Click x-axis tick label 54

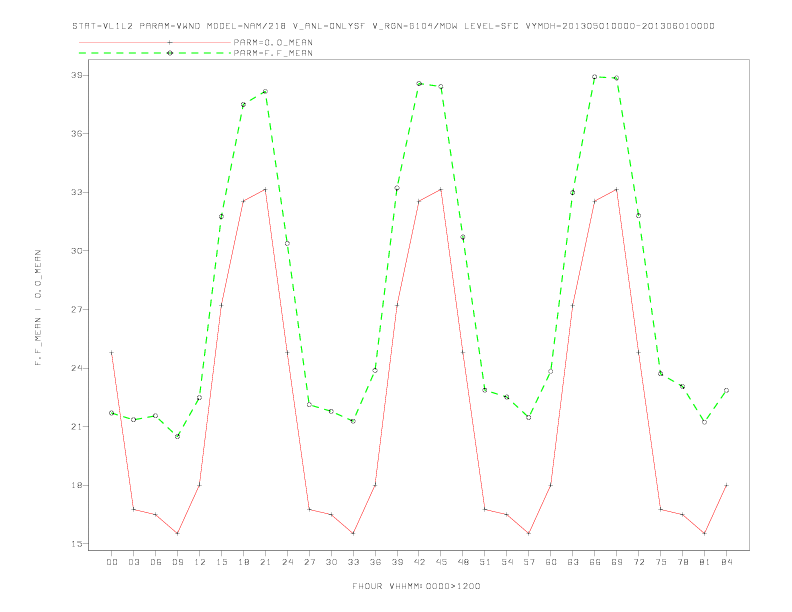pos(507,562)
